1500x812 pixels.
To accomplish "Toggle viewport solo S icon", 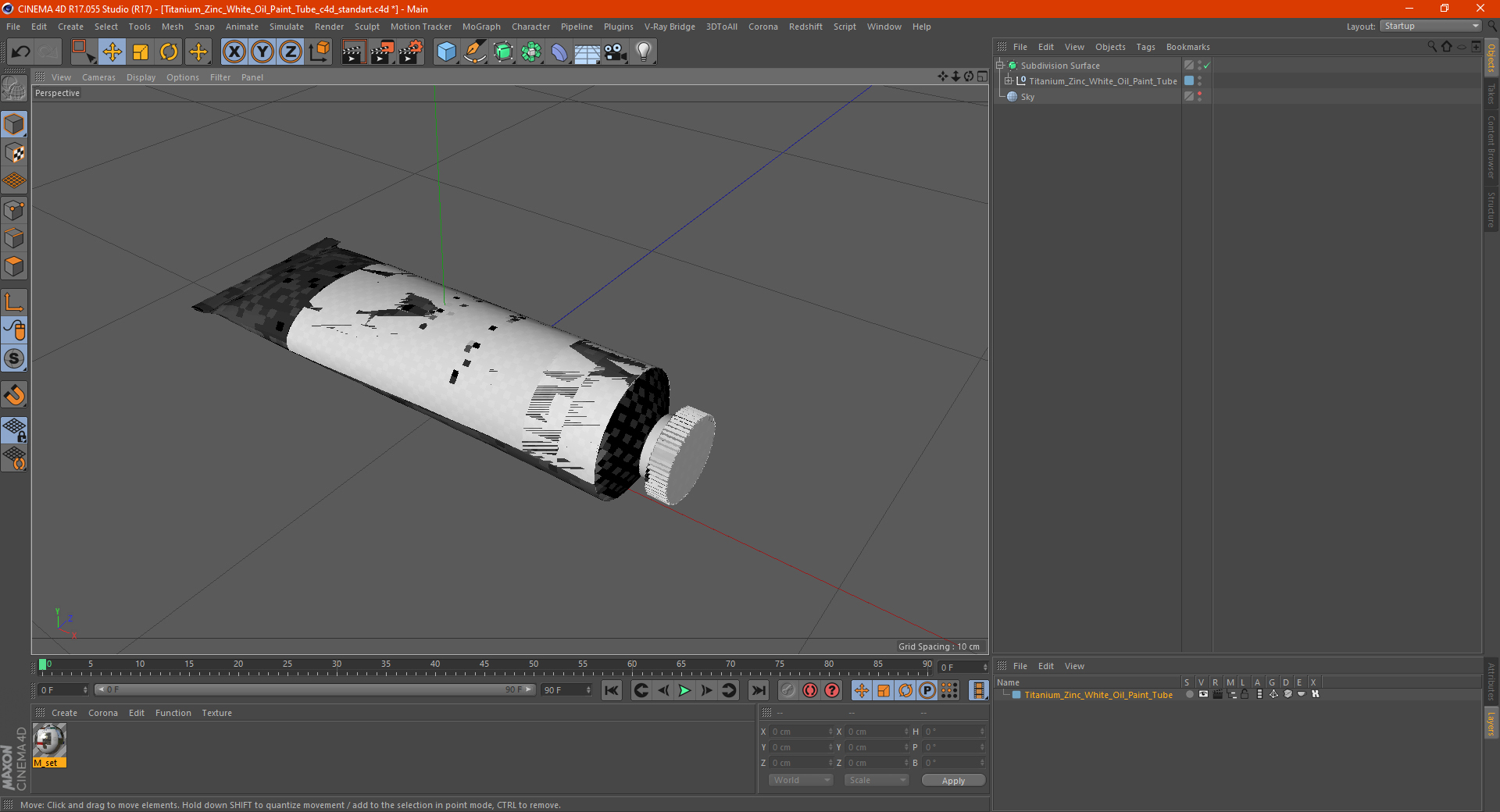I will (x=14, y=358).
